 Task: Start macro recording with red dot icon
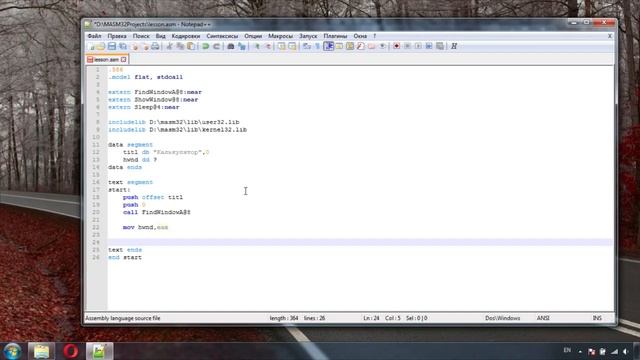click(396, 47)
